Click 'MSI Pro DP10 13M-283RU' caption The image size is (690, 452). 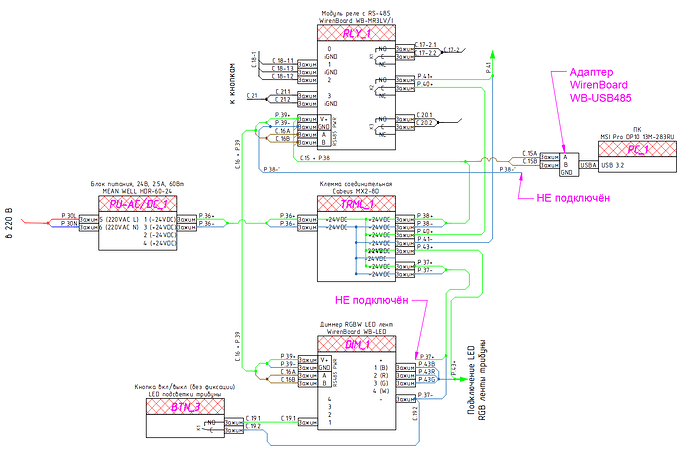(637, 137)
